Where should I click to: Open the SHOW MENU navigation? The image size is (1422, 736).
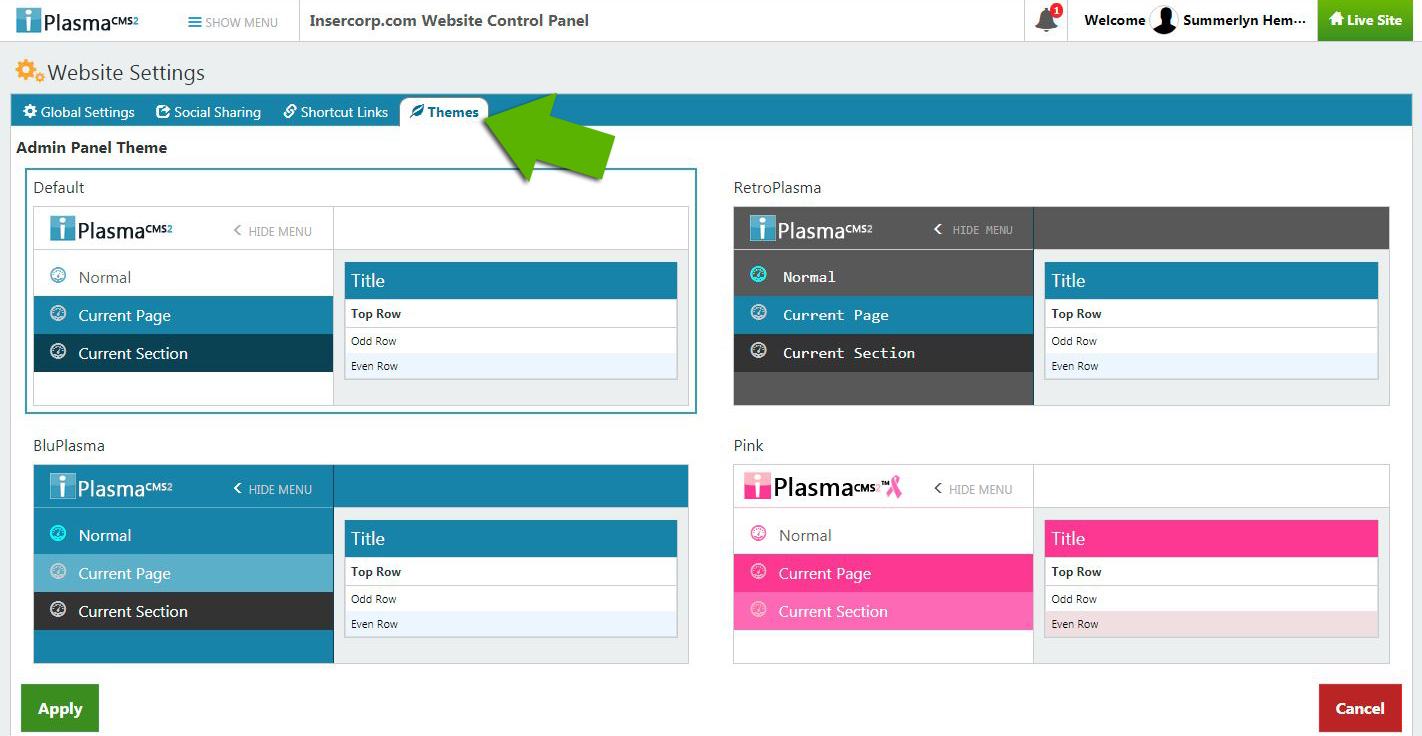click(x=233, y=22)
